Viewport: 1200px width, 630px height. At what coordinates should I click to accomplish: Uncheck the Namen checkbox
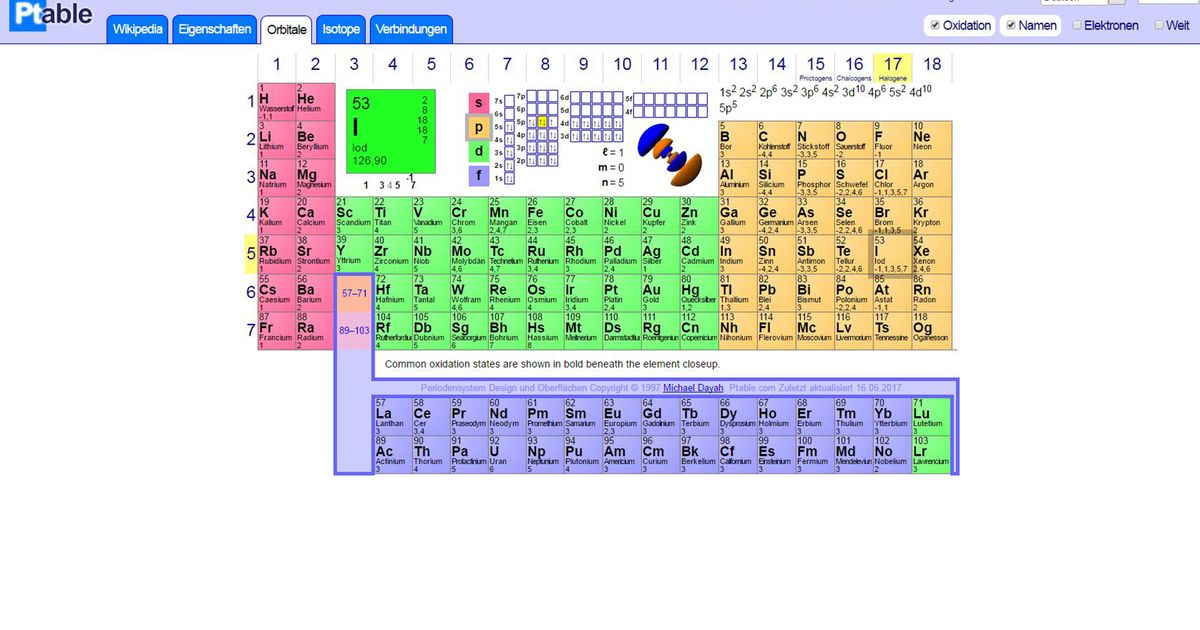[x=1011, y=26]
